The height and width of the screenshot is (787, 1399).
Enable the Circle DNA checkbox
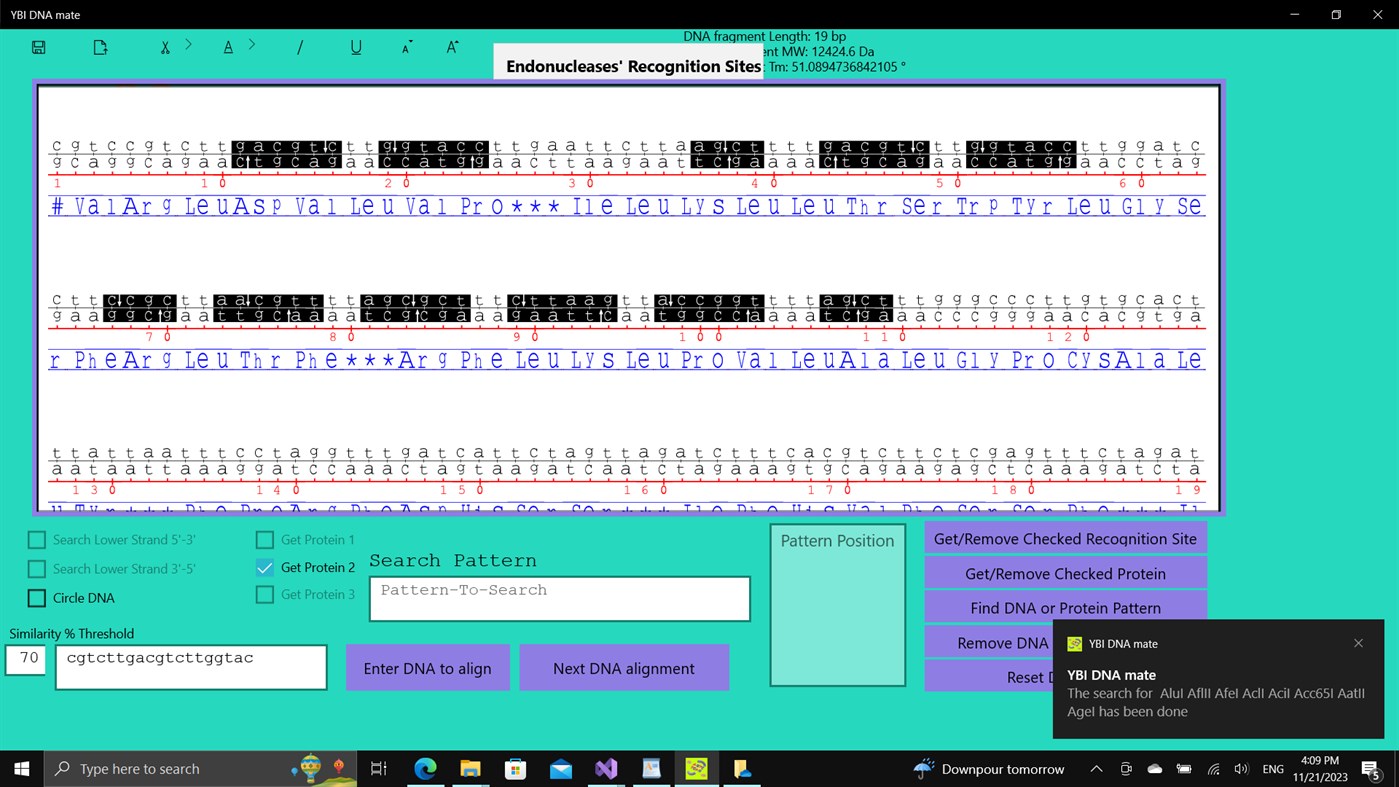click(x=37, y=597)
